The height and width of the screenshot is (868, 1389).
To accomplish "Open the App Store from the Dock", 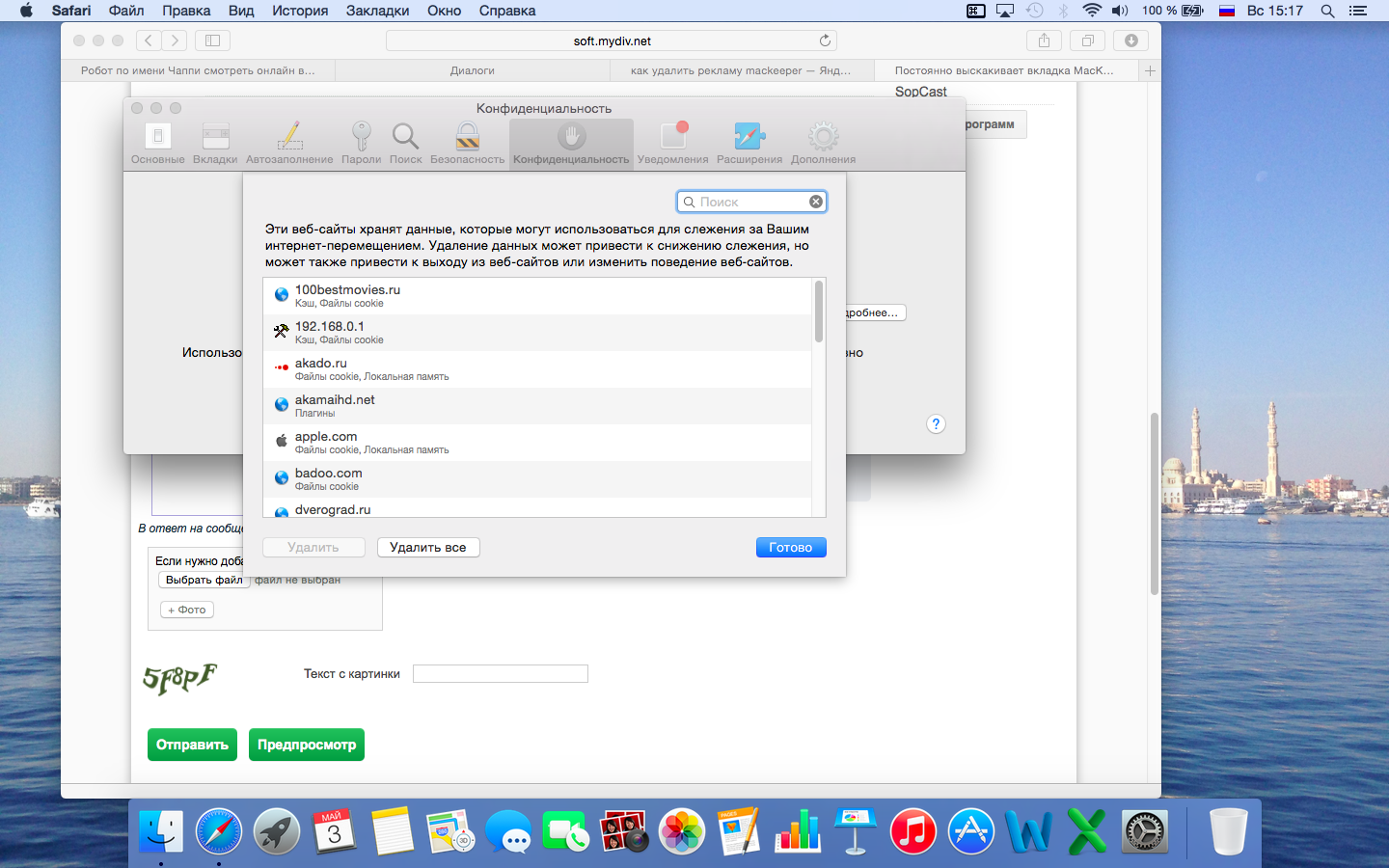I will 971,831.
